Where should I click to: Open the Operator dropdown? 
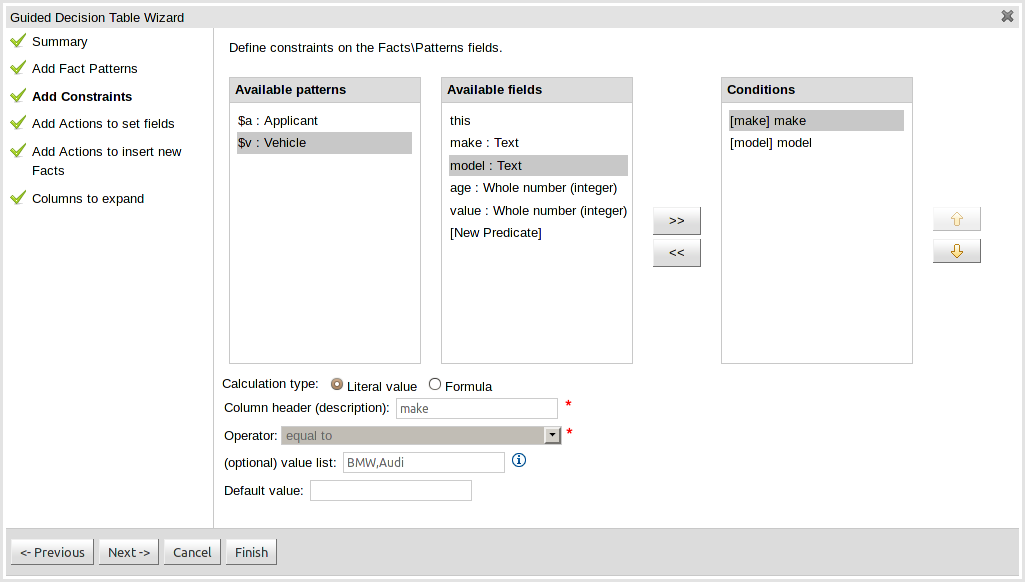pos(551,435)
